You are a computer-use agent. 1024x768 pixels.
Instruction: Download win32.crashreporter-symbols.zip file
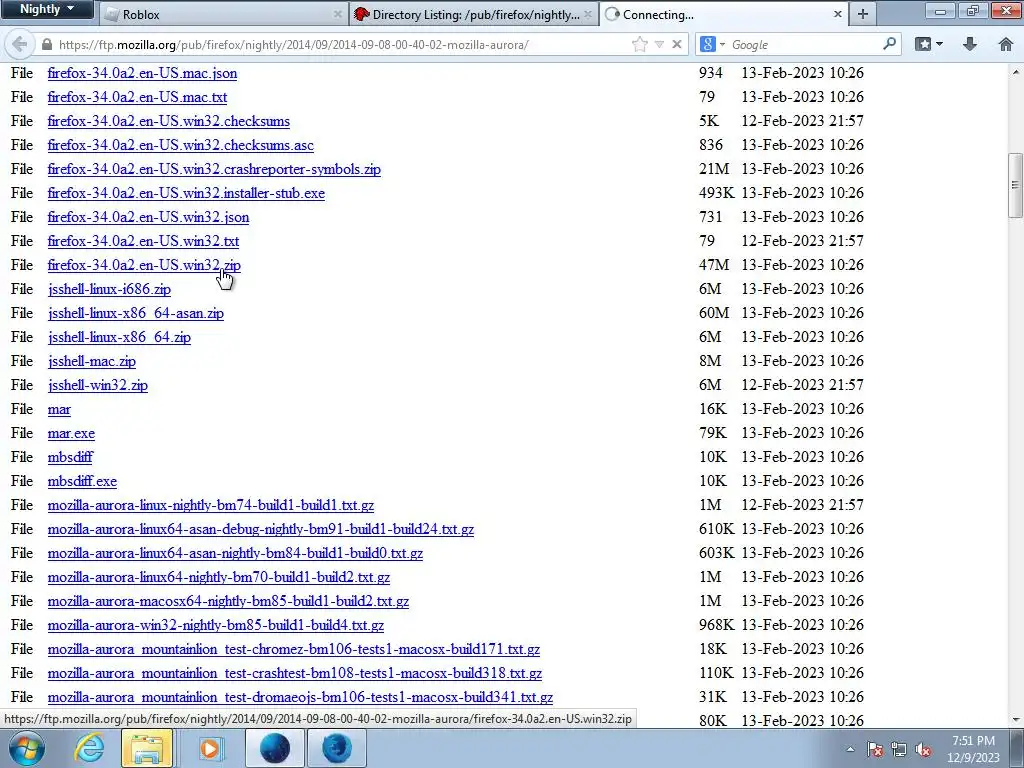click(x=214, y=169)
